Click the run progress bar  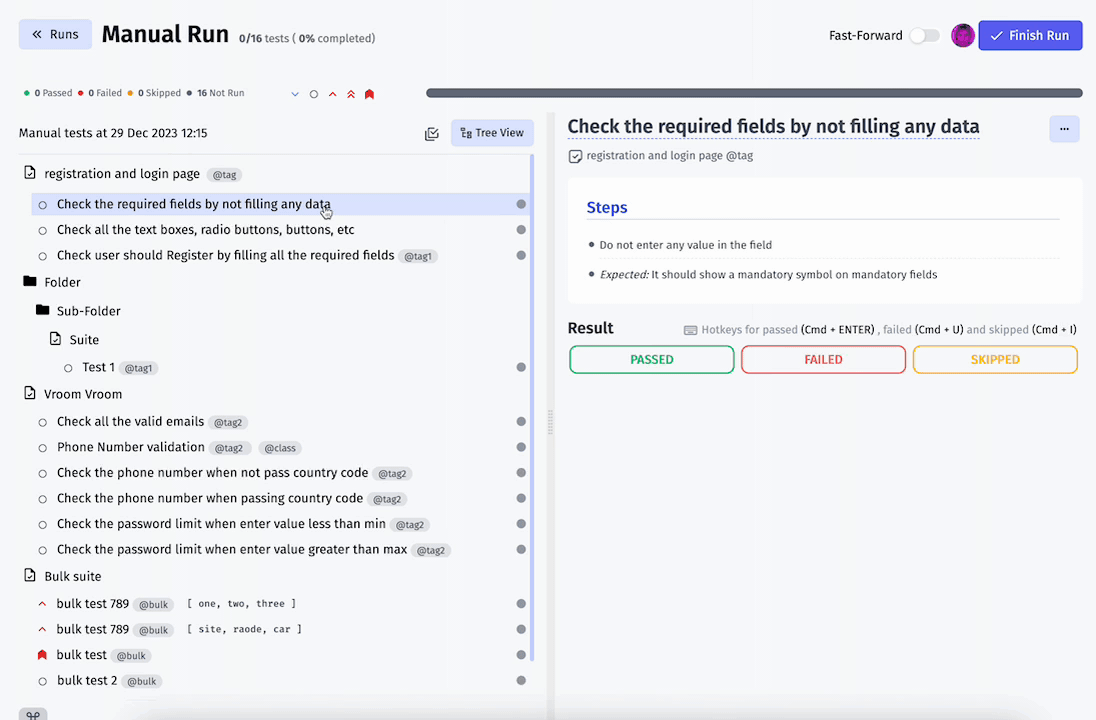tap(754, 93)
